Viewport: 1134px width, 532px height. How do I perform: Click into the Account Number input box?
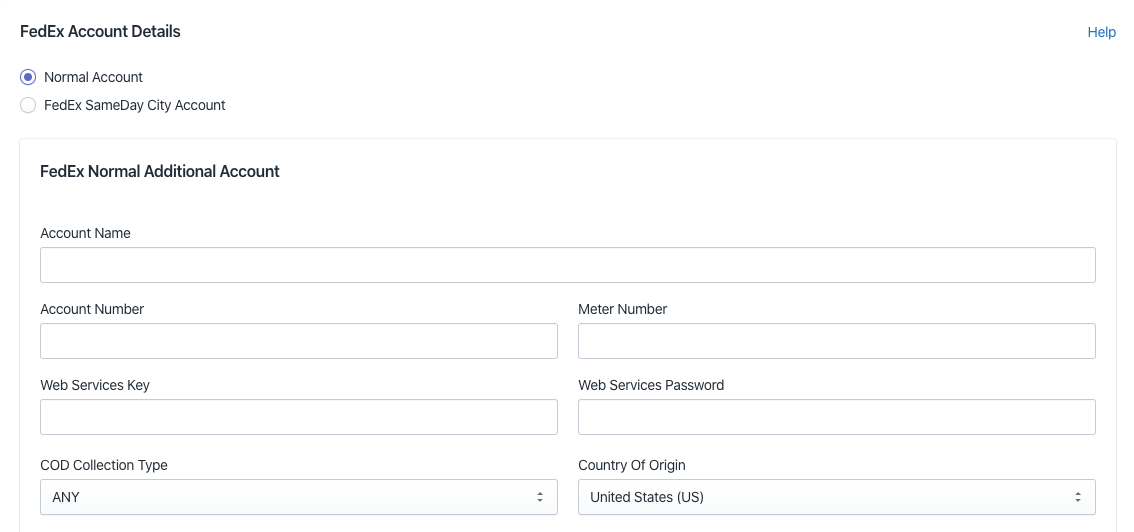(x=299, y=341)
